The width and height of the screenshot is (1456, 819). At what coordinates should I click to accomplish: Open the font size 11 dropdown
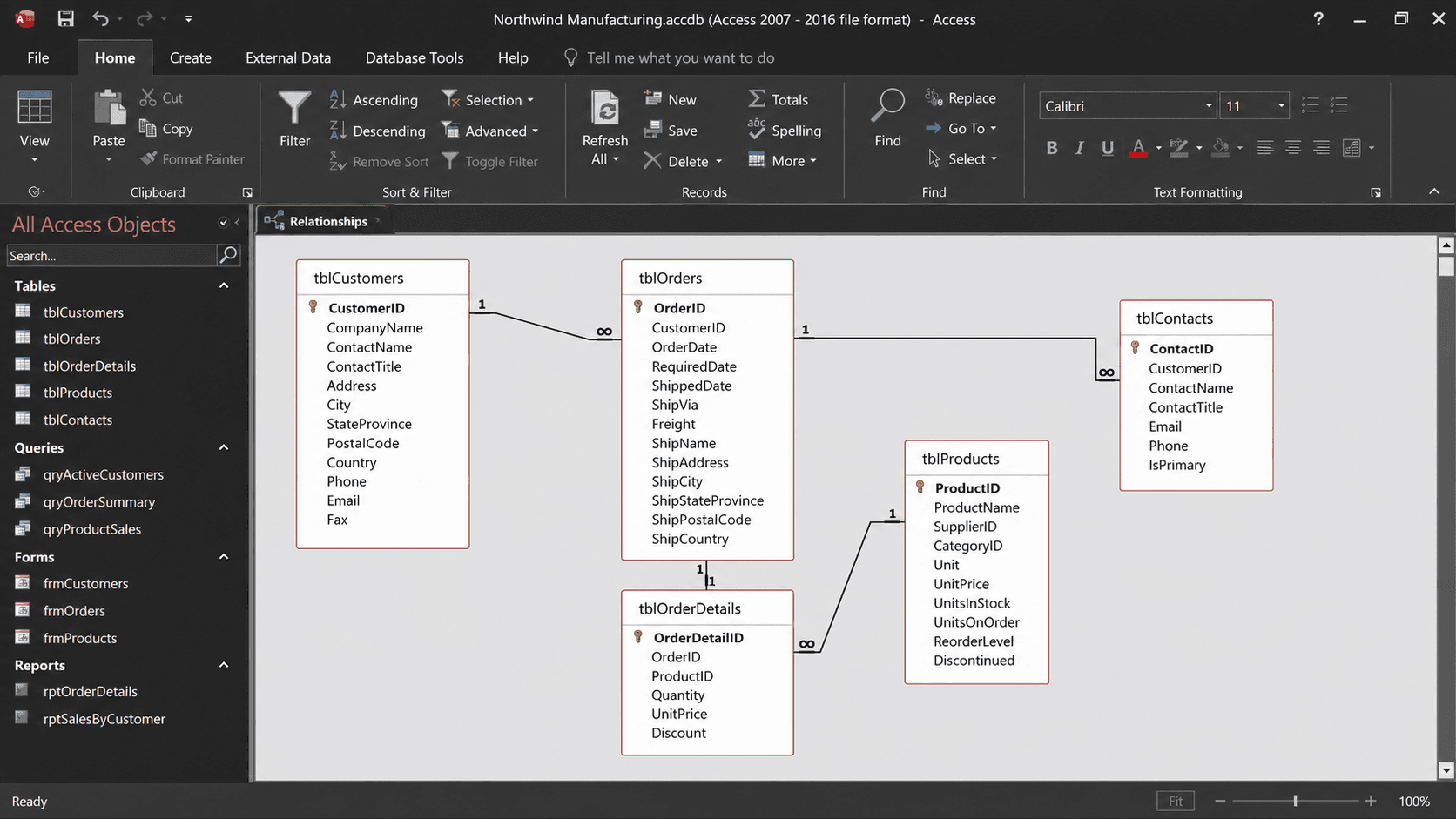1281,106
